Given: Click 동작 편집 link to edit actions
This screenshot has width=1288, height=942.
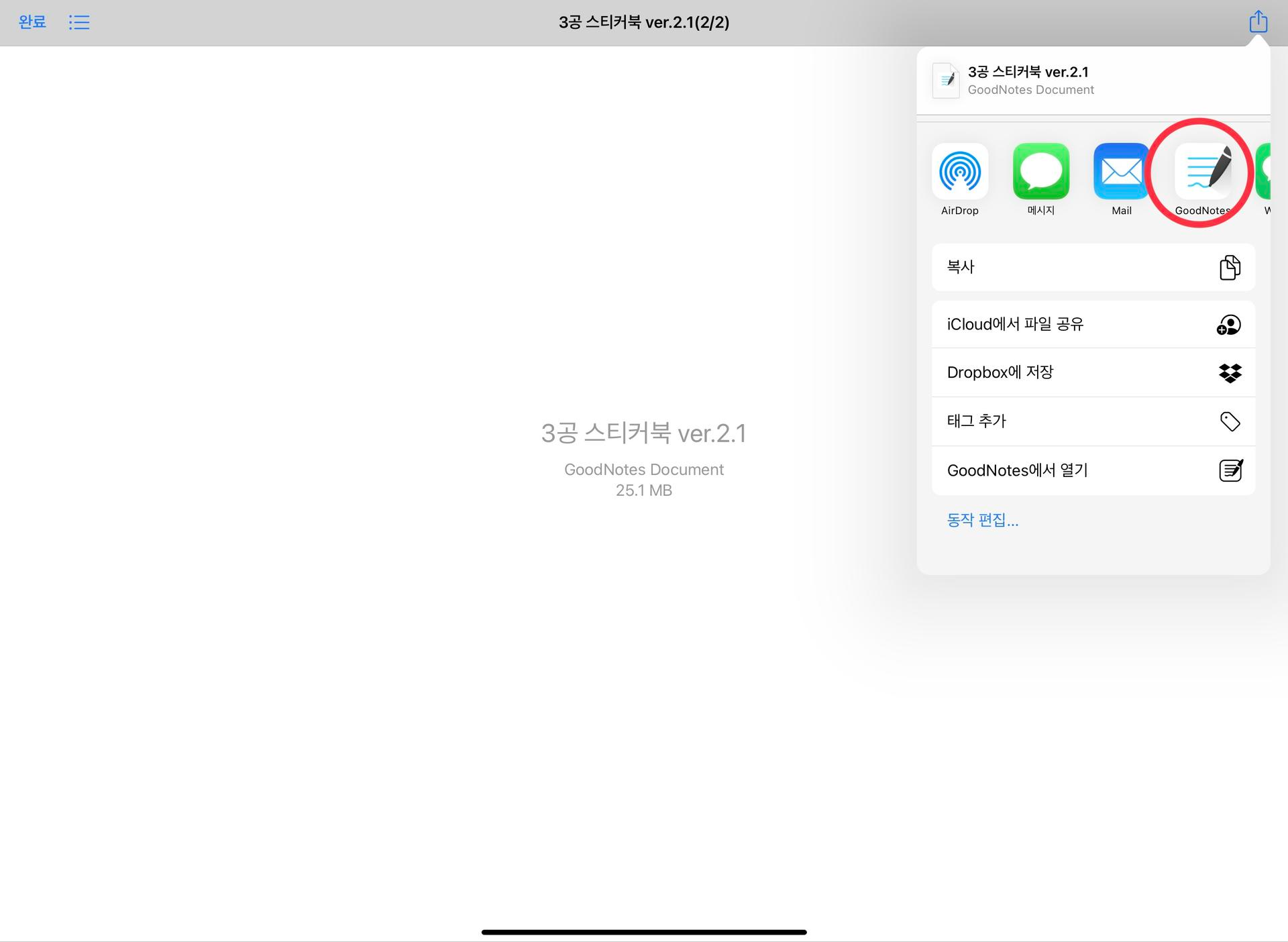Looking at the screenshot, I should [984, 518].
